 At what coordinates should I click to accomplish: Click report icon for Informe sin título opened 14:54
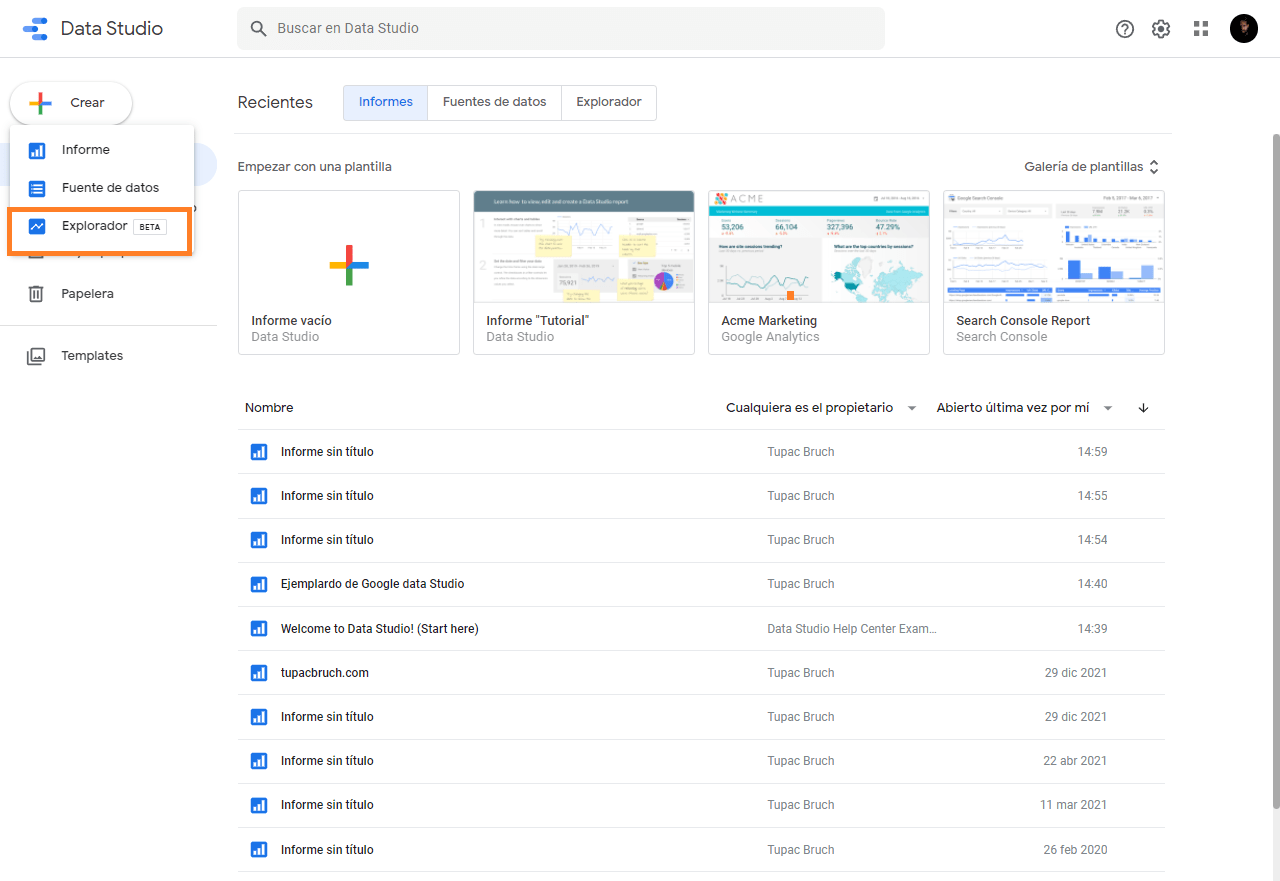coord(259,540)
